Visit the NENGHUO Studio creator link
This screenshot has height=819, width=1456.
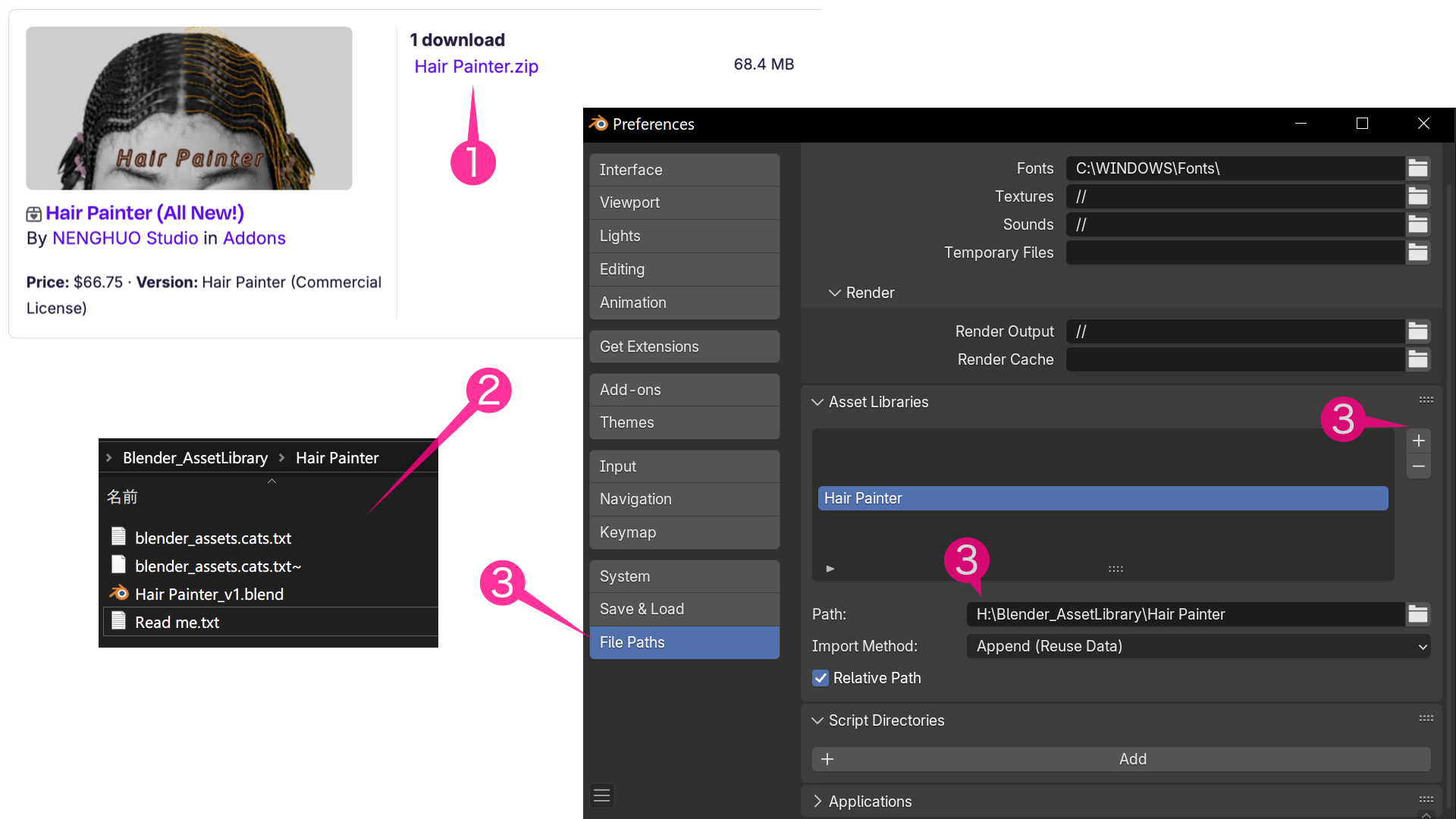pos(125,238)
